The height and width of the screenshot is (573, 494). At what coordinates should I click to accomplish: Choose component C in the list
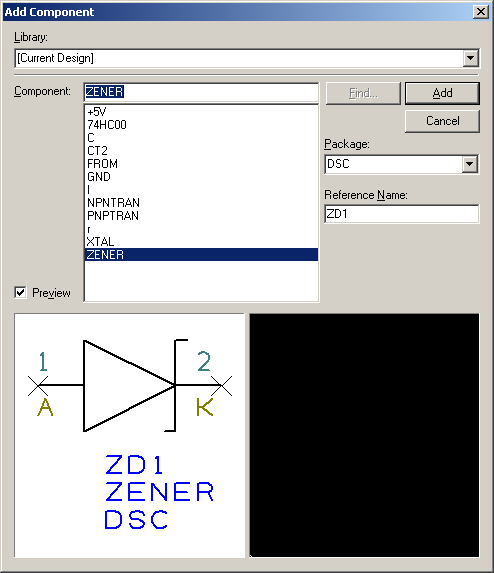click(x=201, y=138)
